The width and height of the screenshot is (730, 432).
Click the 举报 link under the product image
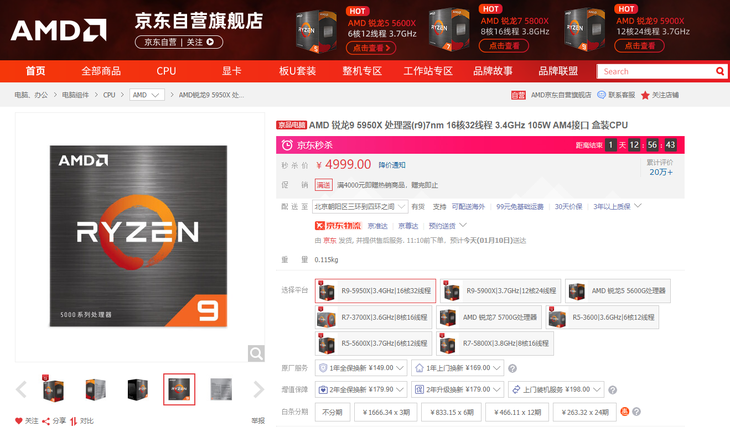(258, 421)
